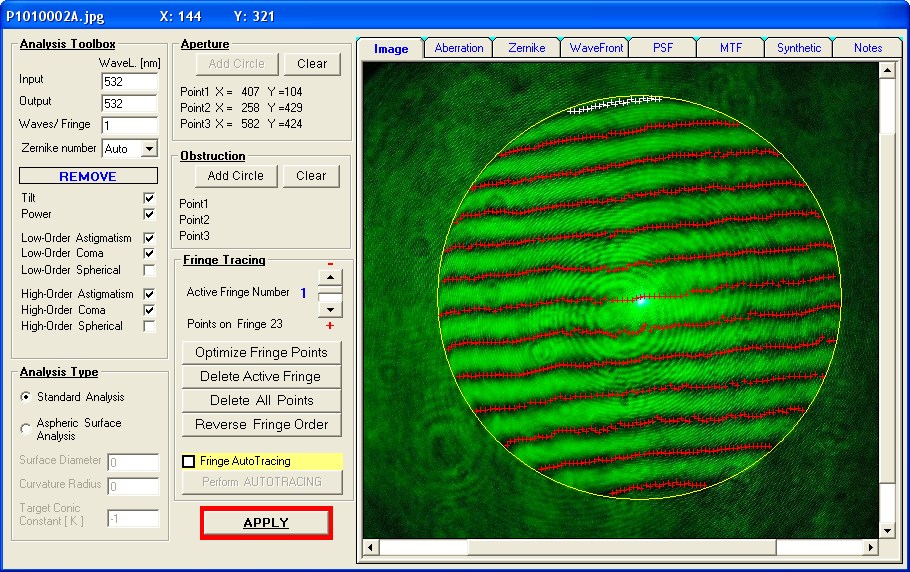Toggle the Power removal checkbox

click(x=149, y=214)
